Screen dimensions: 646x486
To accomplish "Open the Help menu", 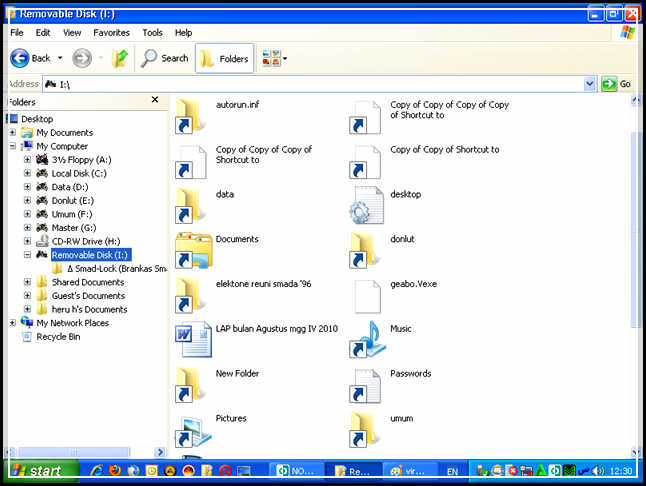I will (183, 33).
